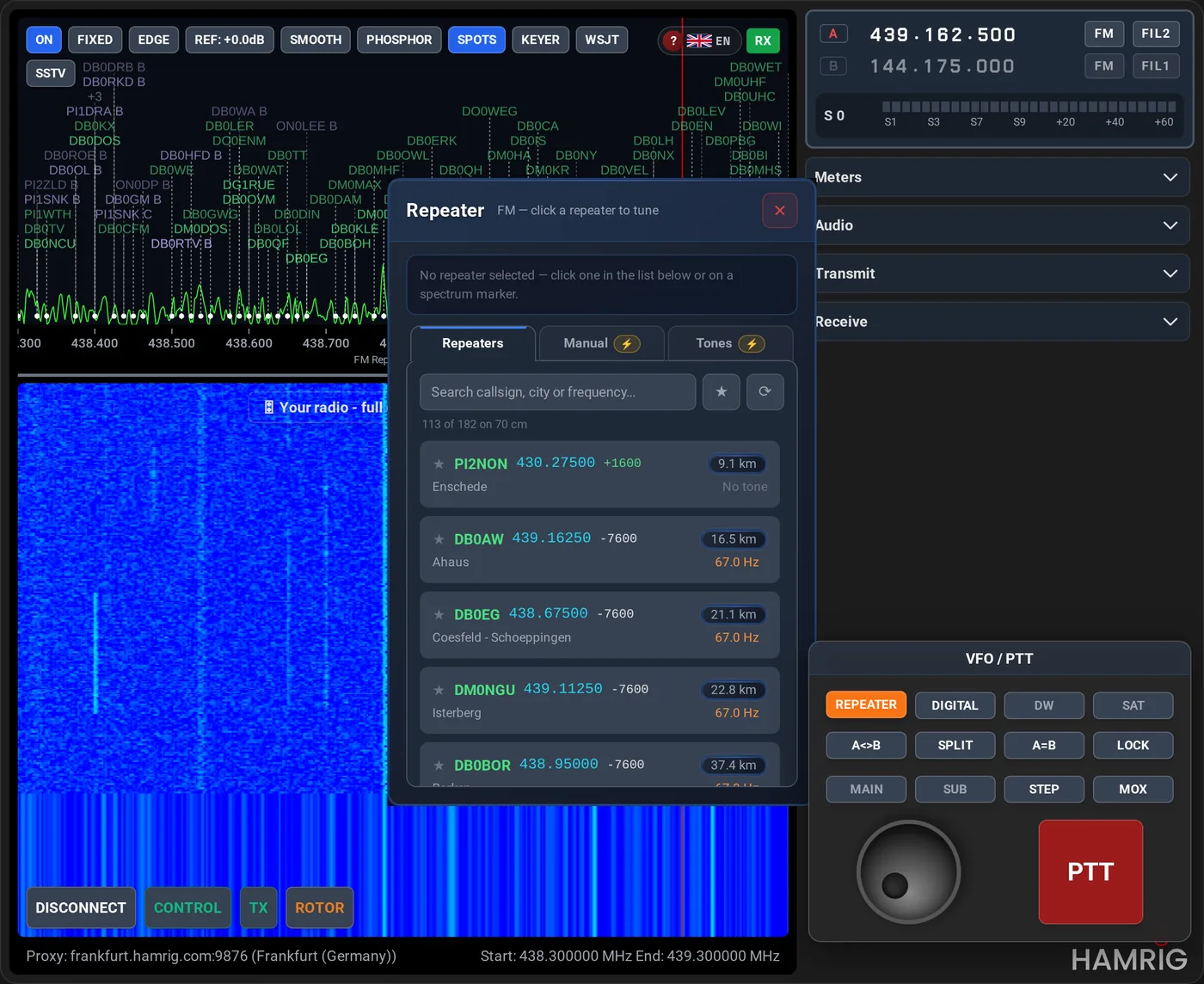1204x984 pixels.
Task: Turn the VFO tuning knob
Action: (908, 871)
